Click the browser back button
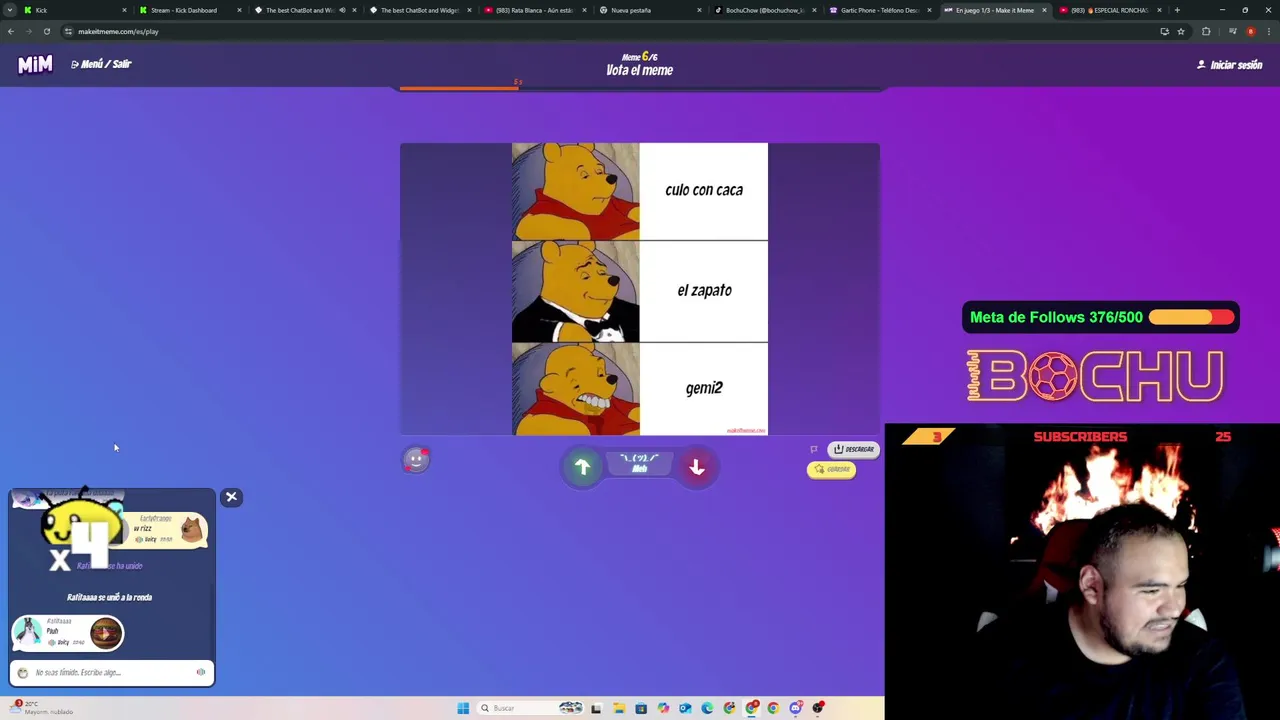 click(x=10, y=31)
